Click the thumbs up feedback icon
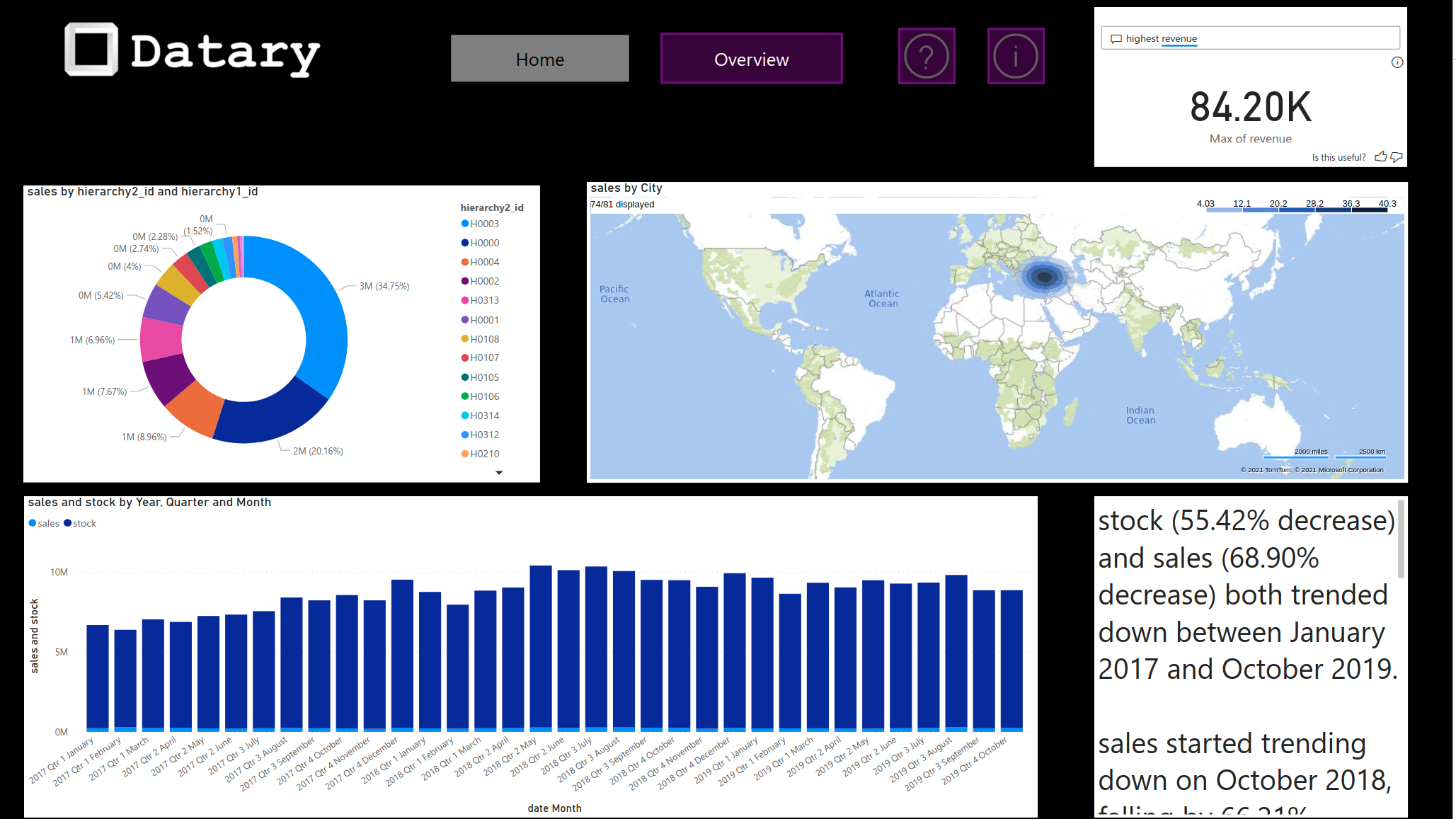Screen dimensions: 1456x819 point(1380,156)
